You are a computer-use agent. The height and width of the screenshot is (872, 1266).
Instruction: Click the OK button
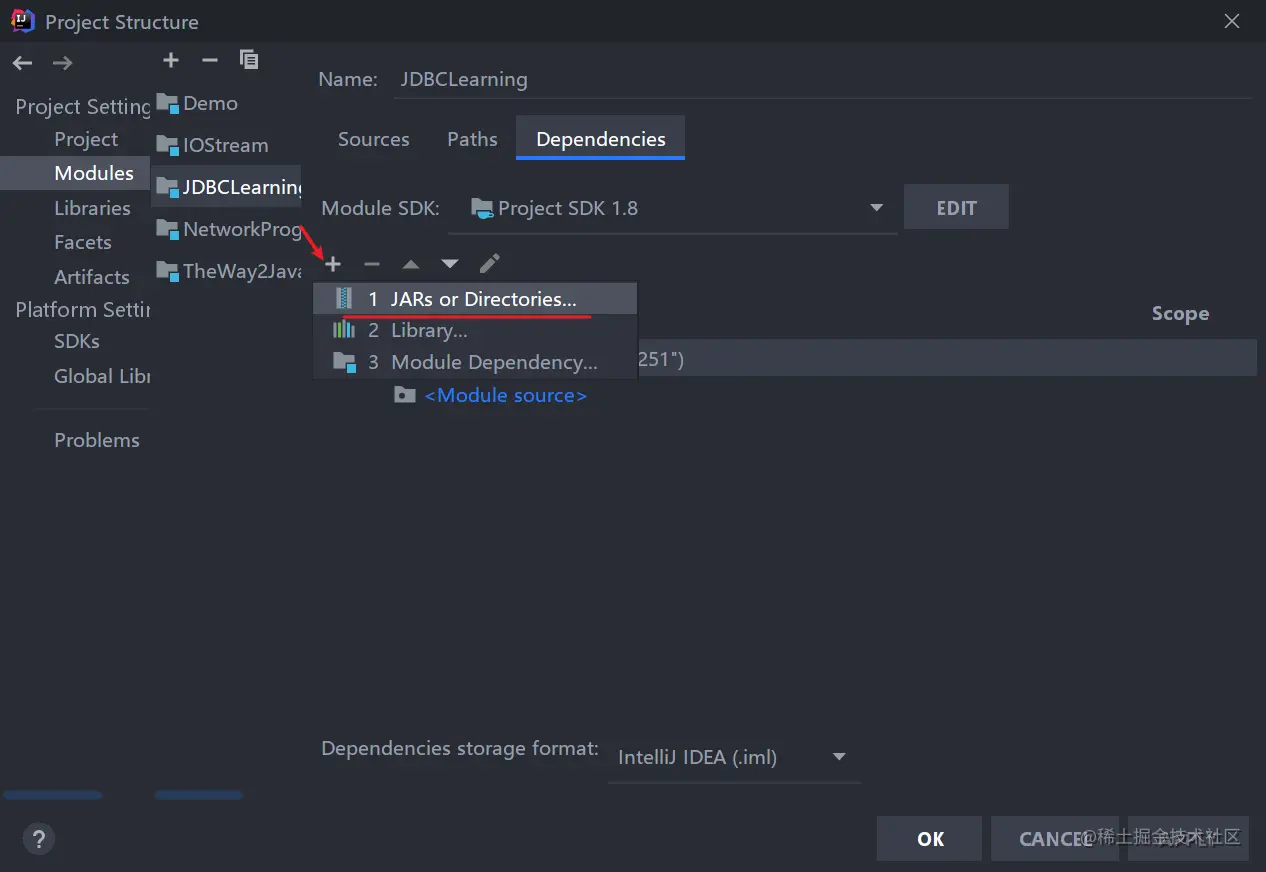(931, 839)
